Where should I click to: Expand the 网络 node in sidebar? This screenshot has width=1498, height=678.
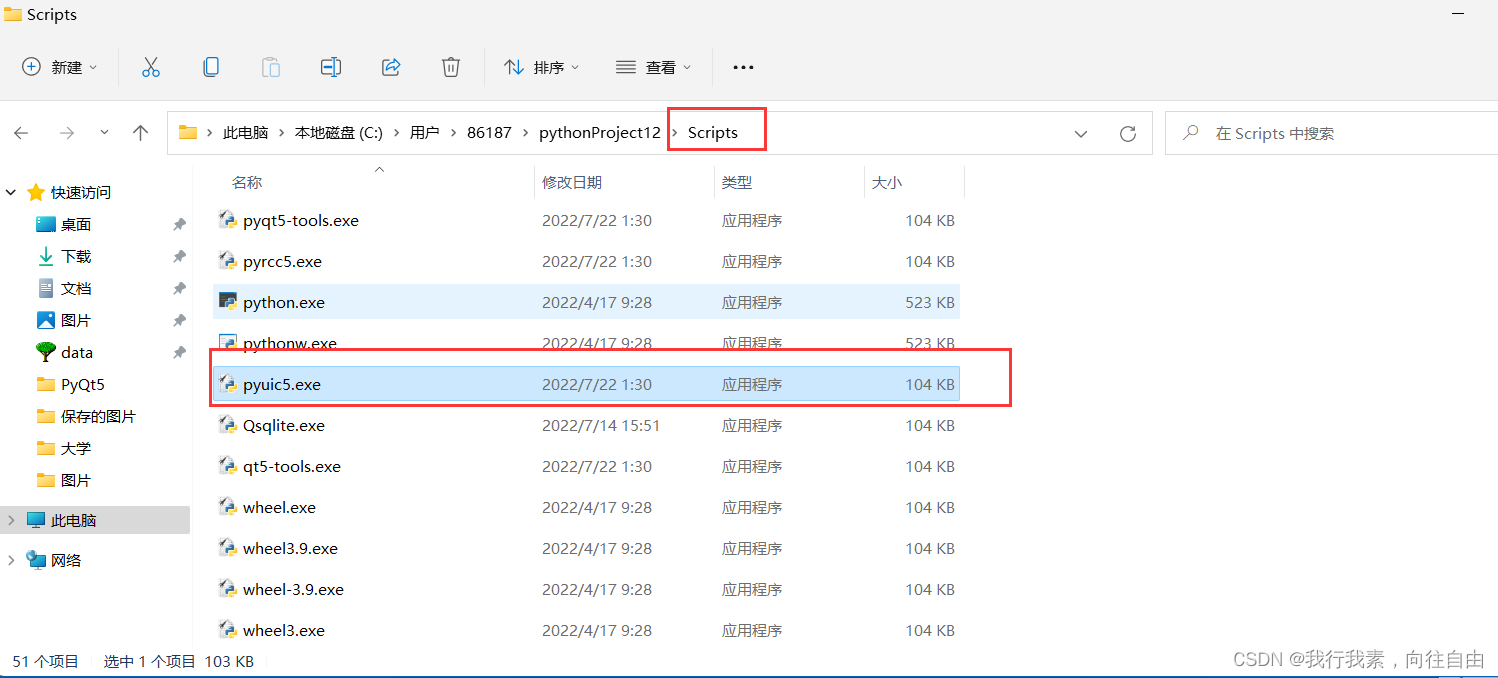pos(10,559)
